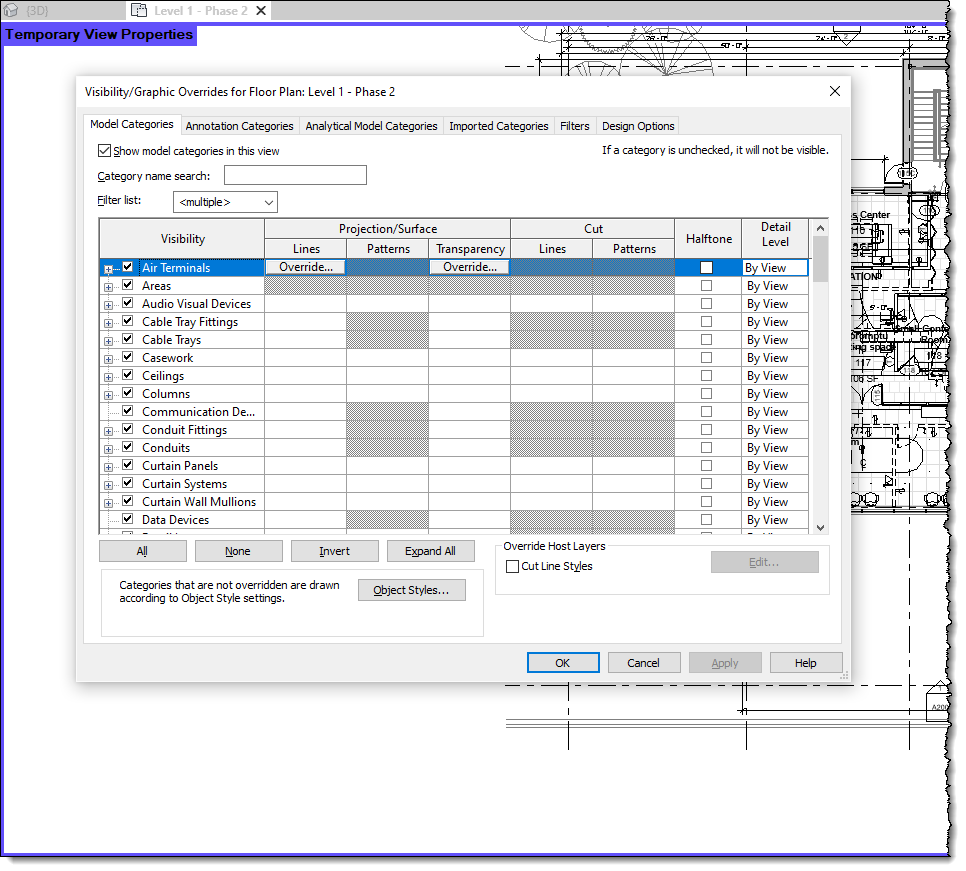
Task: Click the Expand All button
Action: 430,550
